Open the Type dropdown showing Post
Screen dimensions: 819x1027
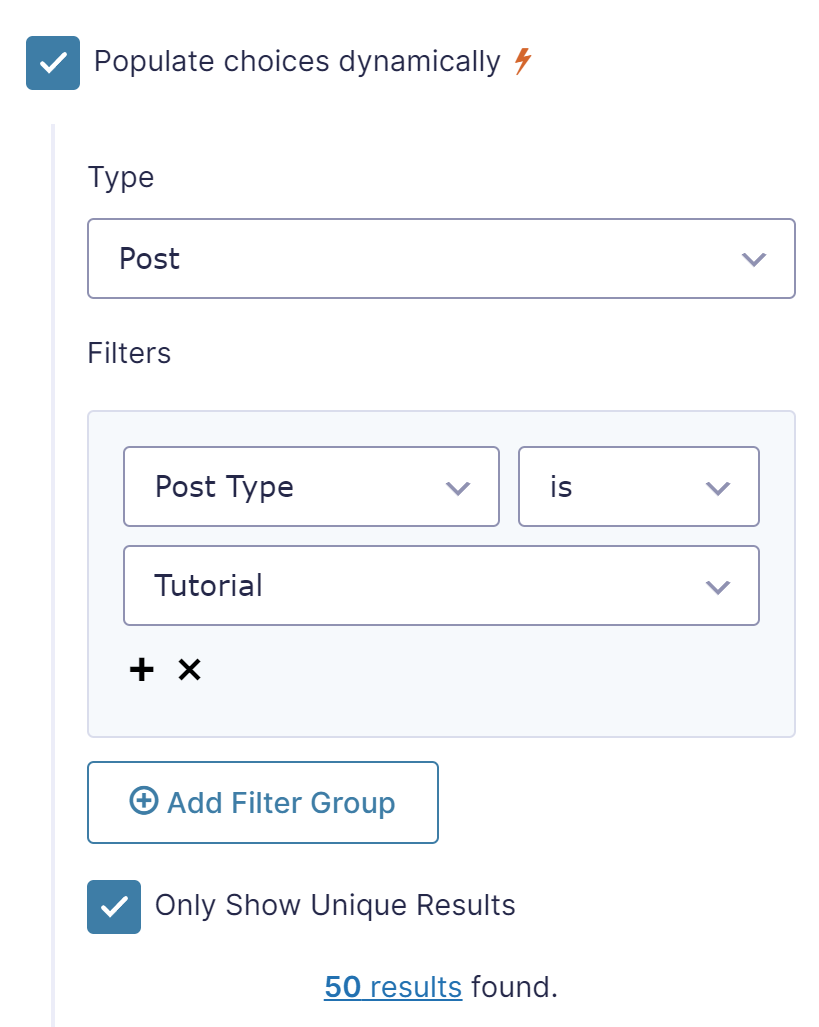pos(441,258)
